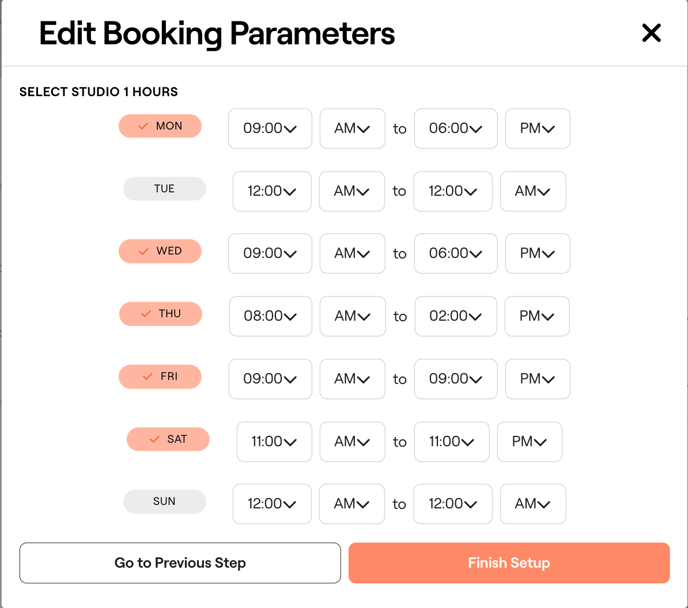Open Monday start time 09:00 dropdown
Screen dimensions: 688x608
(x=270, y=129)
